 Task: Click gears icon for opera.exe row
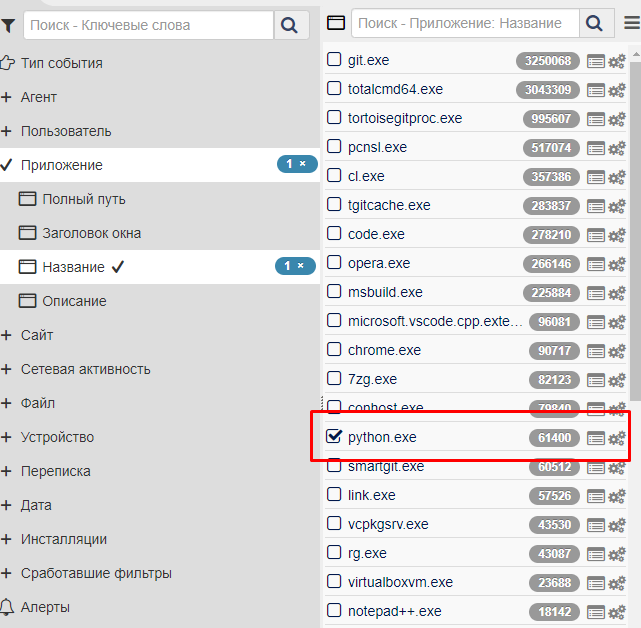click(617, 265)
